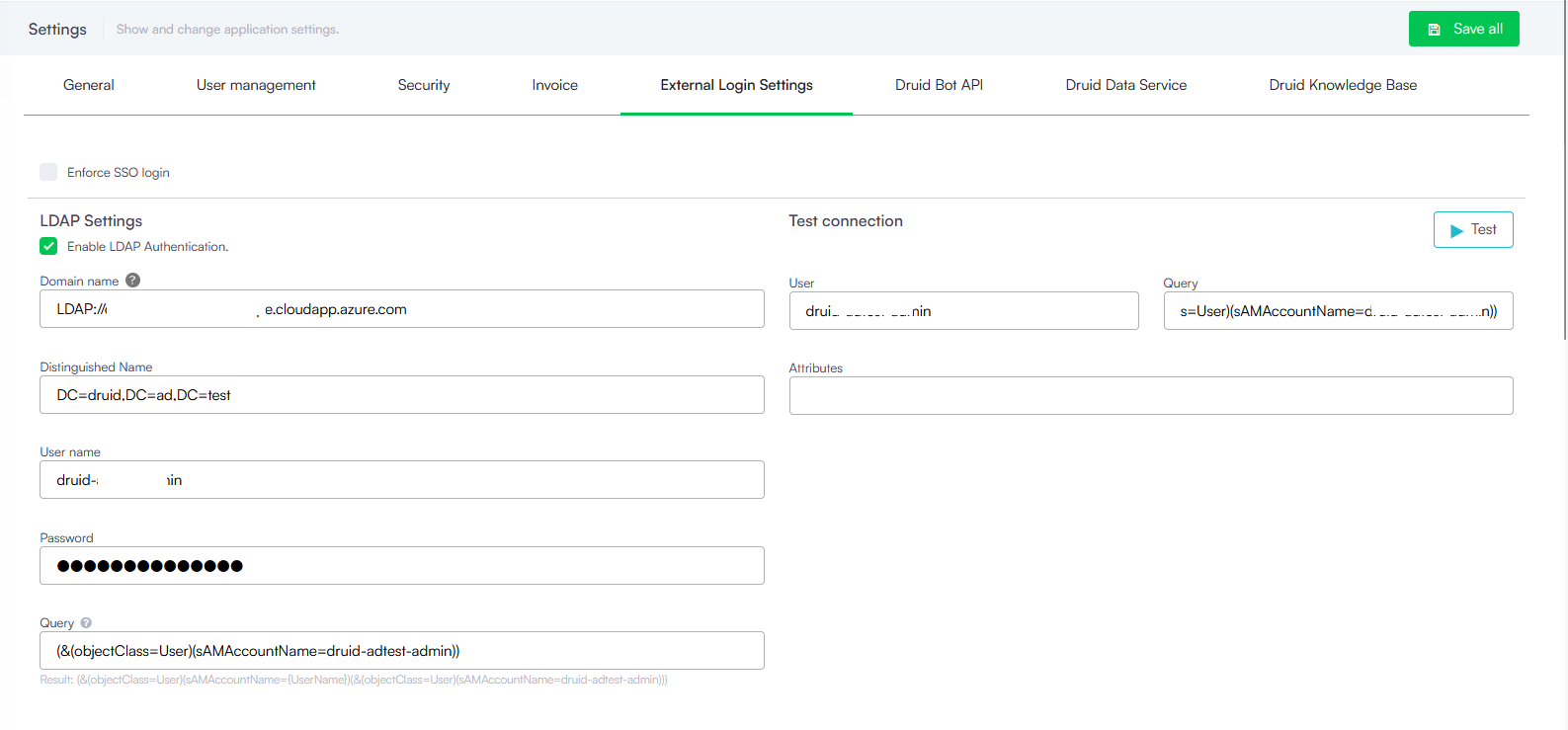
Task: Select the External Login Settings tab
Action: tap(736, 85)
